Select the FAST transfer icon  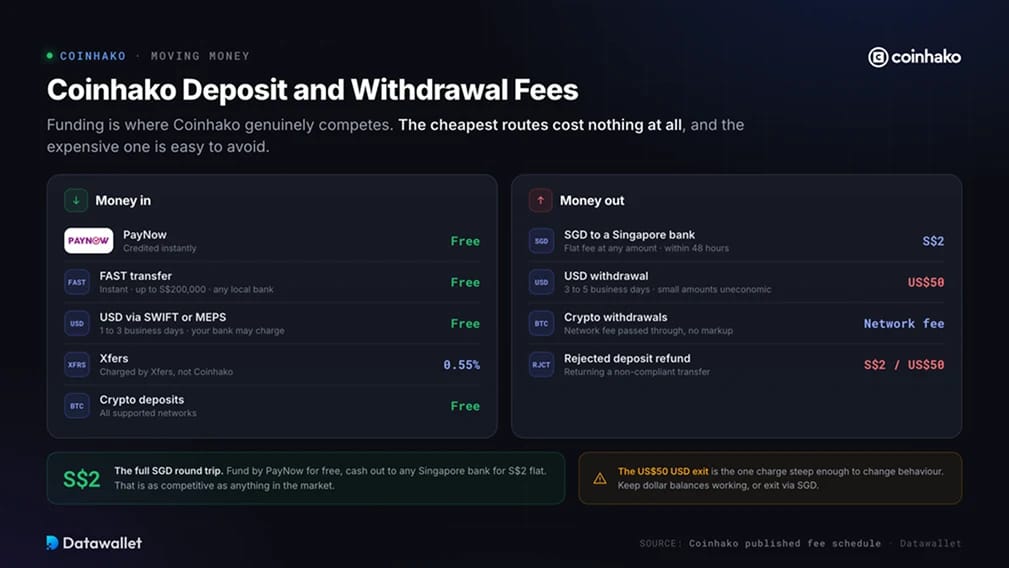pos(77,282)
